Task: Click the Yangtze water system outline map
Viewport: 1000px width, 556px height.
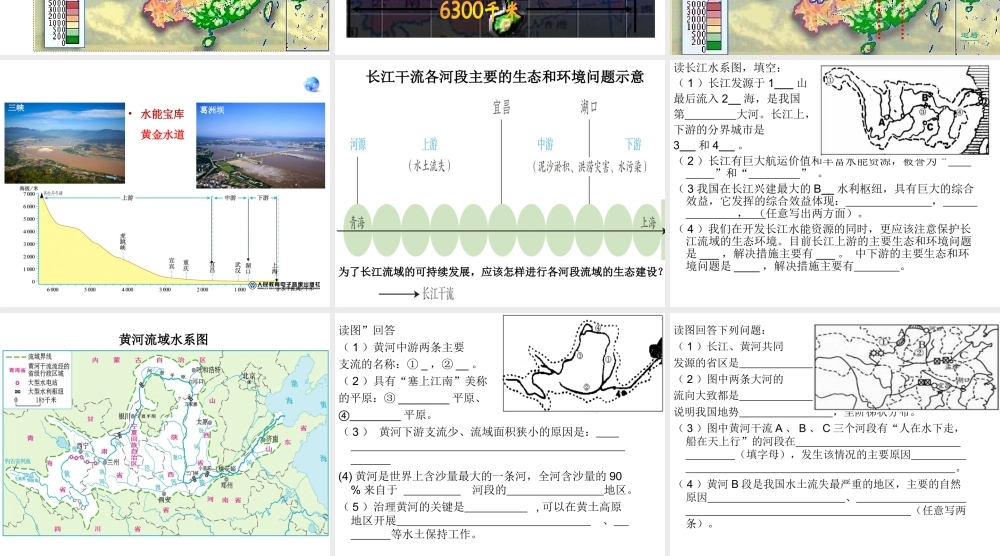Action: [904, 110]
